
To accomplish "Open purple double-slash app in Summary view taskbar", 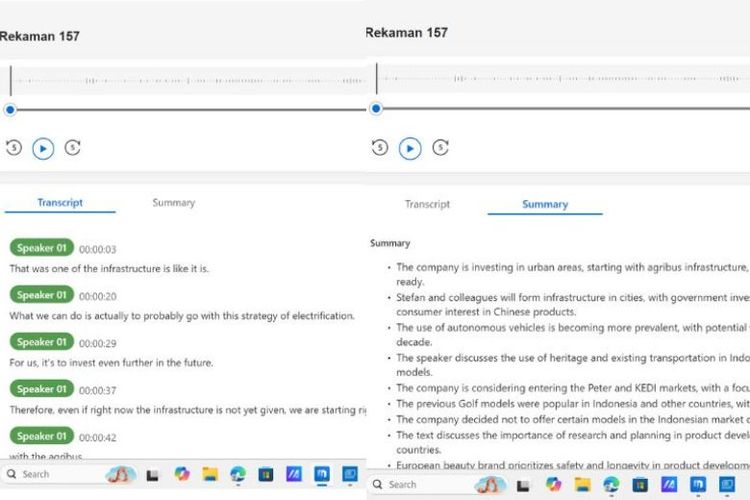I will point(669,485).
